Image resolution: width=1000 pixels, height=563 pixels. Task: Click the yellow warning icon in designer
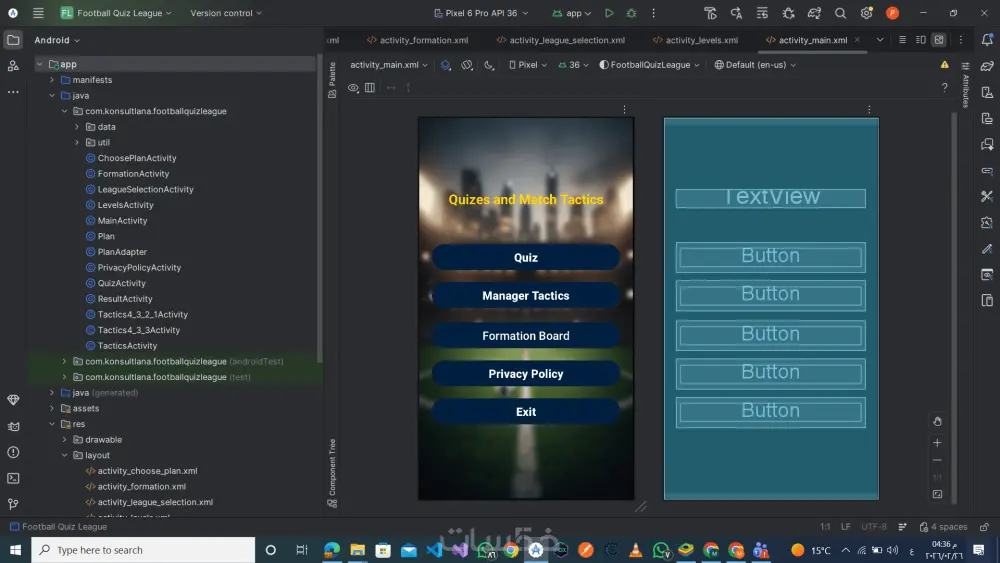[x=945, y=64]
